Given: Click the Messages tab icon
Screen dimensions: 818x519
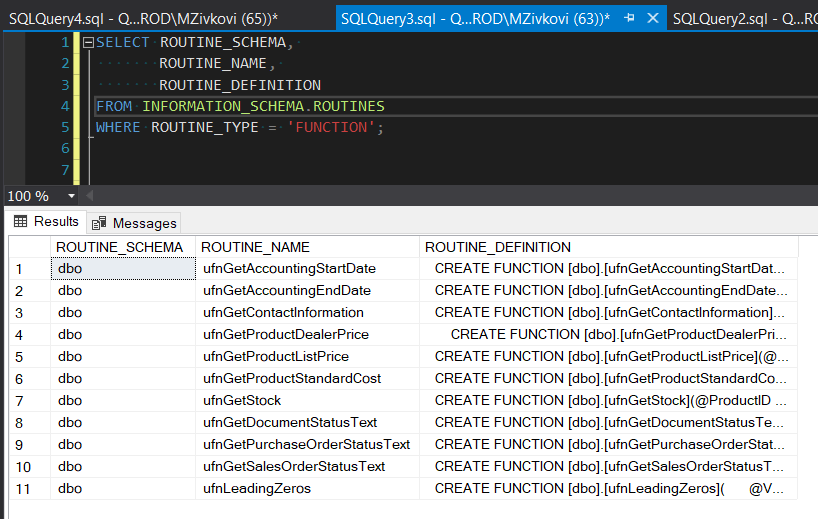Looking at the screenshot, I should (x=99, y=223).
